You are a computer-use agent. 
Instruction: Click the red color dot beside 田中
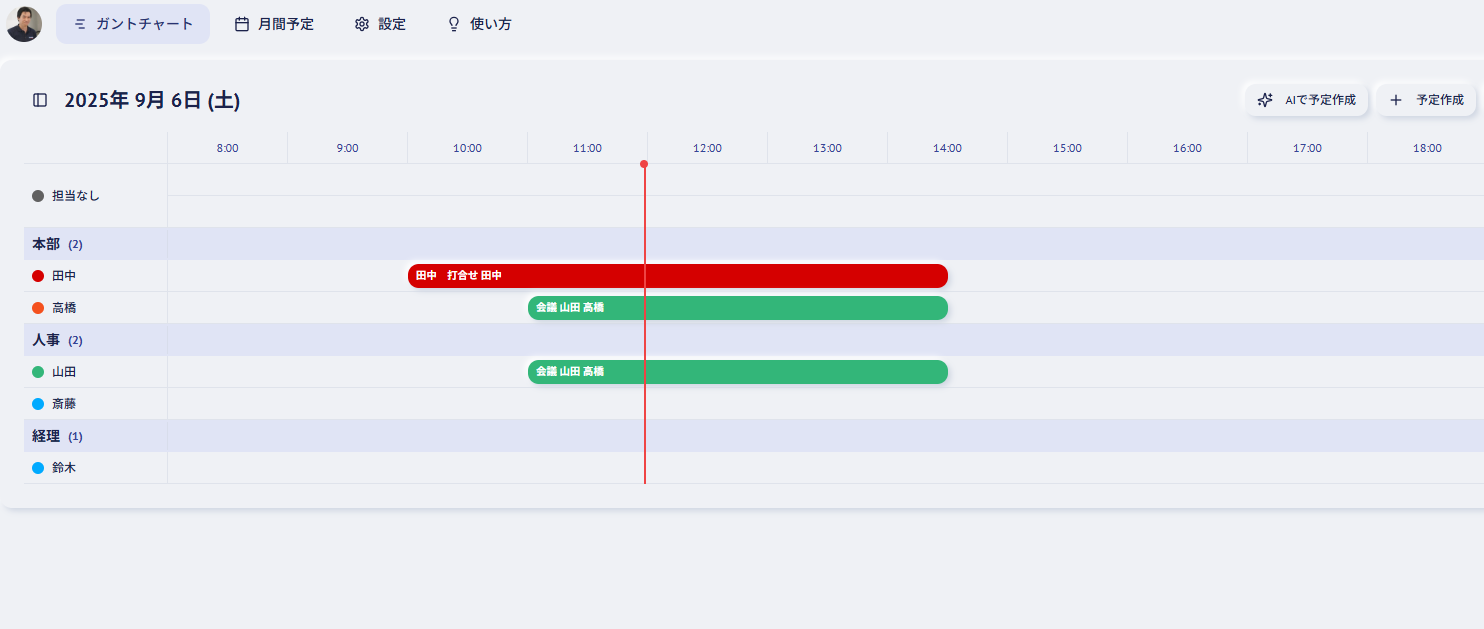[38, 276]
